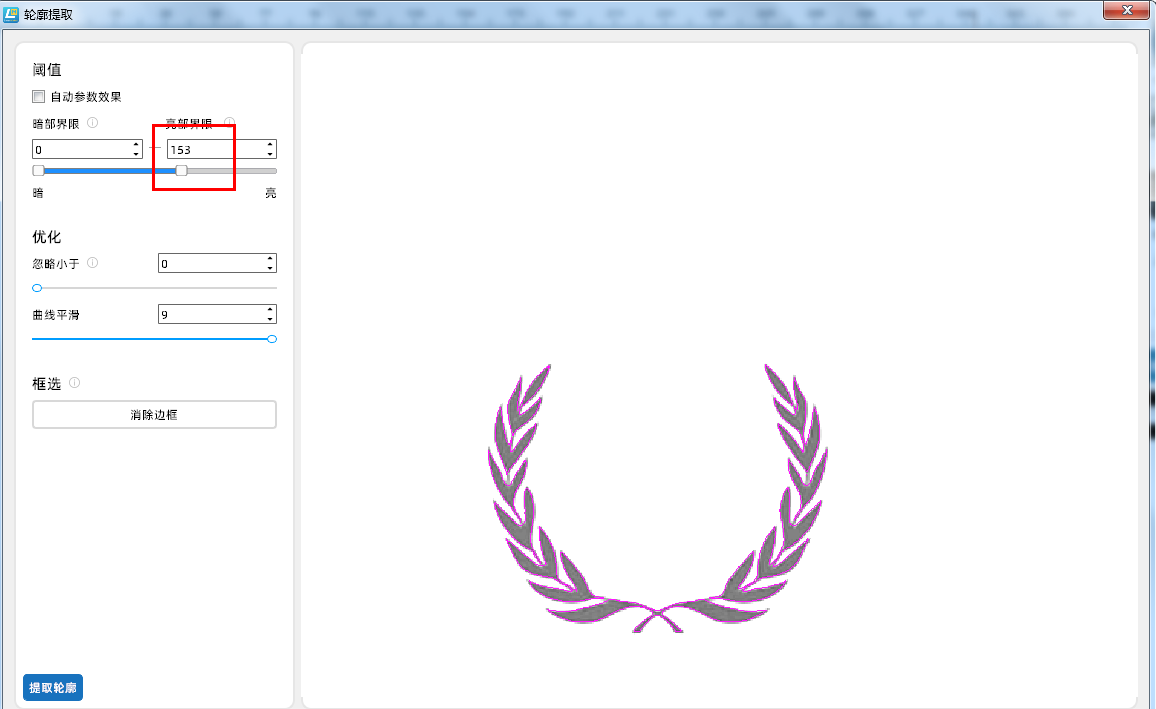Screen dimensions: 1156x709
Task: Decrease the 亮部界限 value with down arrow
Action: click(270, 154)
